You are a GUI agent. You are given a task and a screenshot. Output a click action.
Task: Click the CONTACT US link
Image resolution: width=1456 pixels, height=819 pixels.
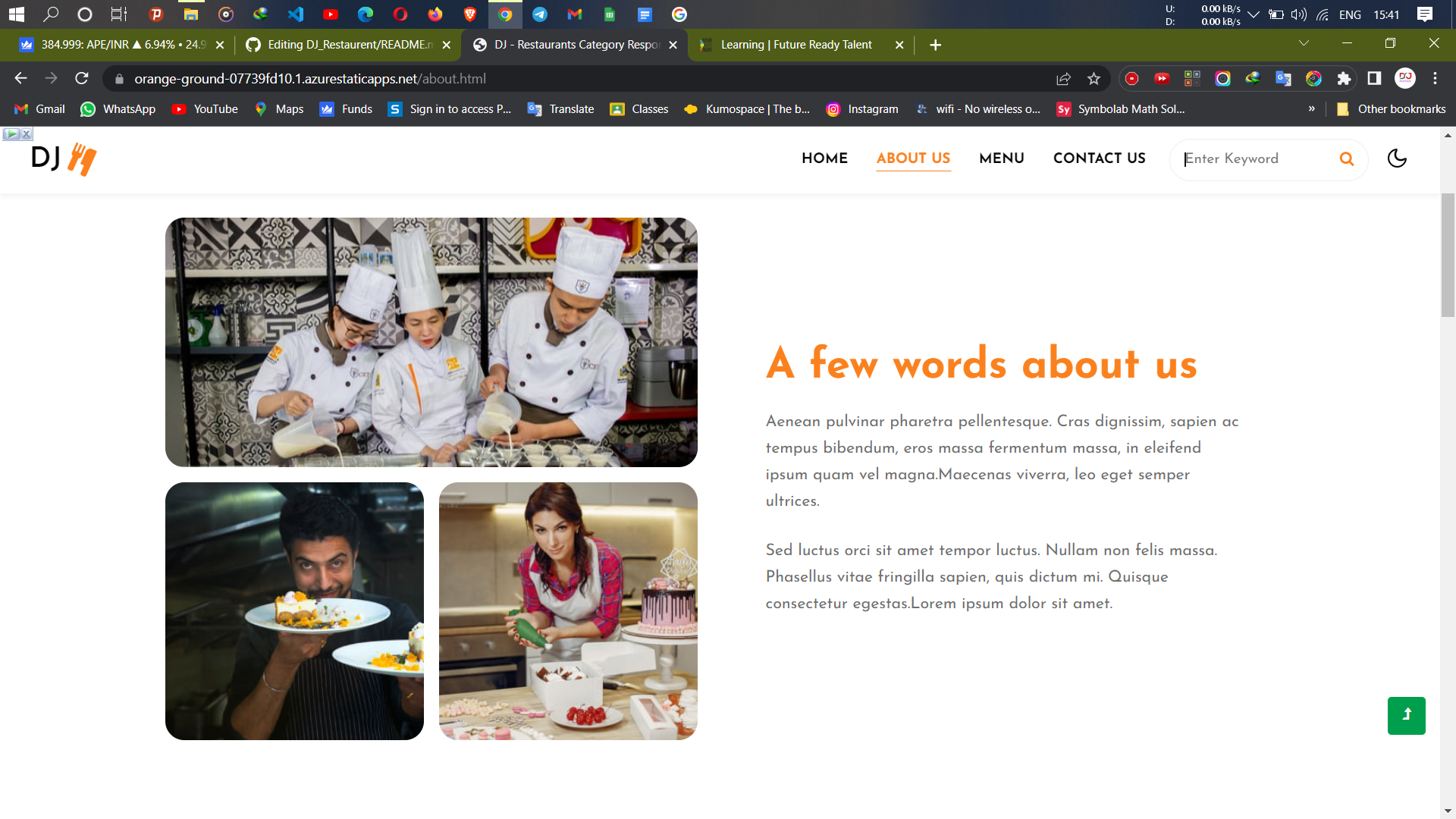[x=1099, y=159]
